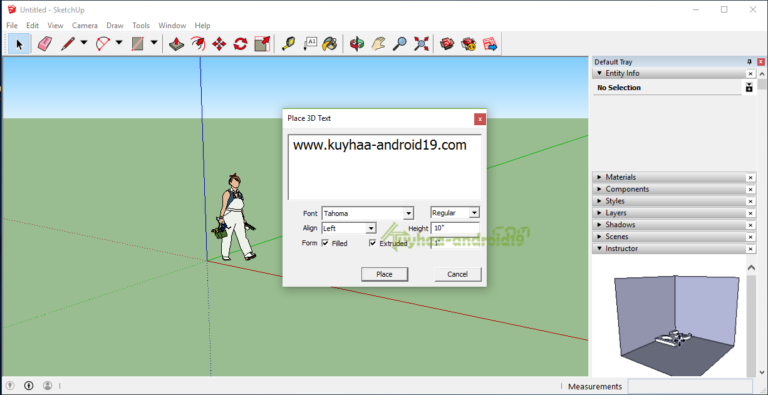Select the Arc tool
768x395 pixels.
(x=103, y=44)
